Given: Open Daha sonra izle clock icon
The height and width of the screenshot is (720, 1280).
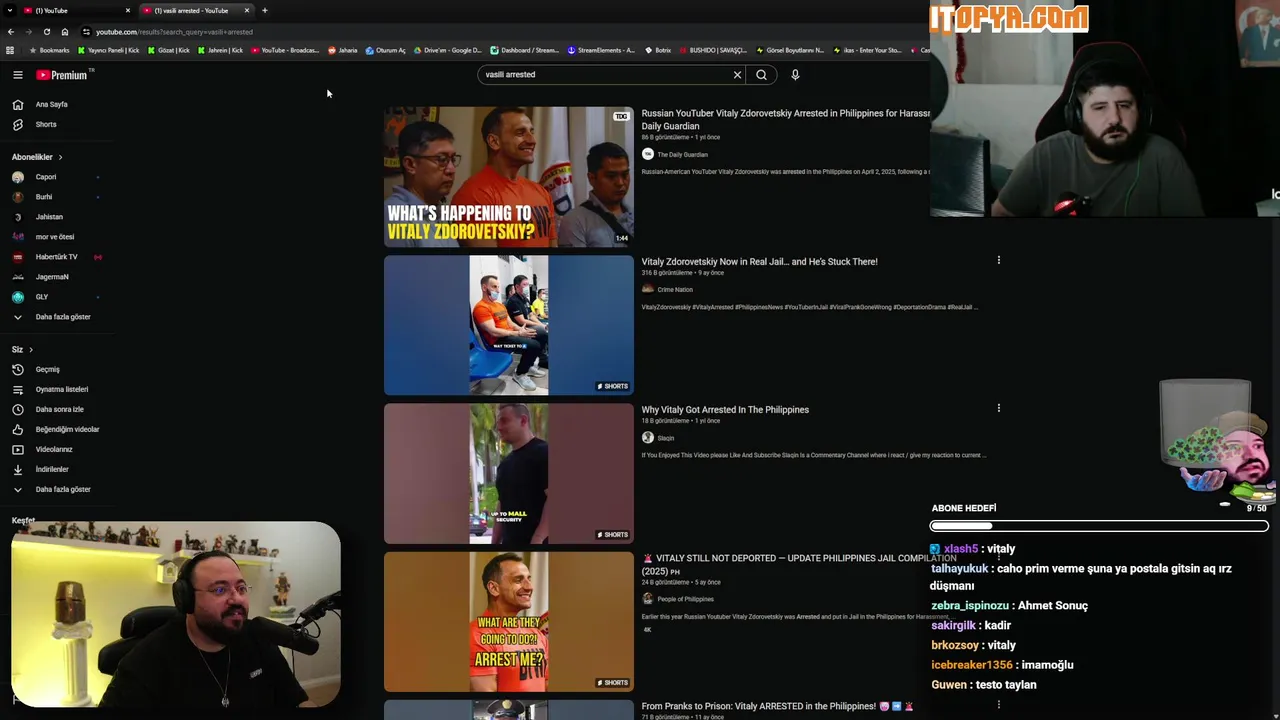Looking at the screenshot, I should pos(17,409).
